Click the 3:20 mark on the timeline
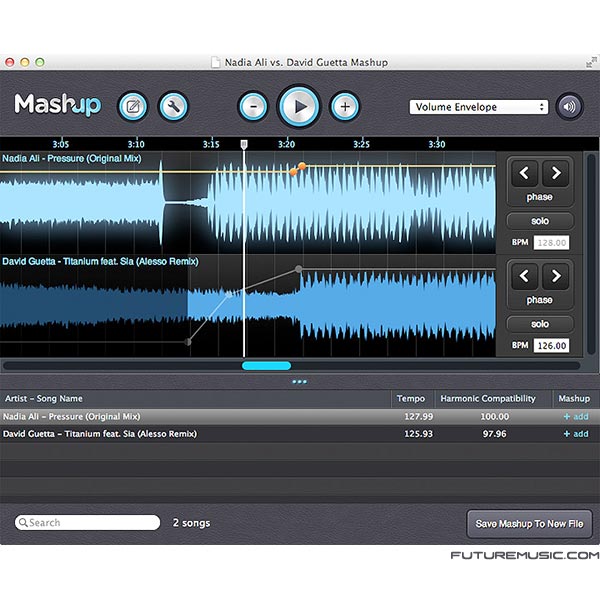 click(286, 144)
